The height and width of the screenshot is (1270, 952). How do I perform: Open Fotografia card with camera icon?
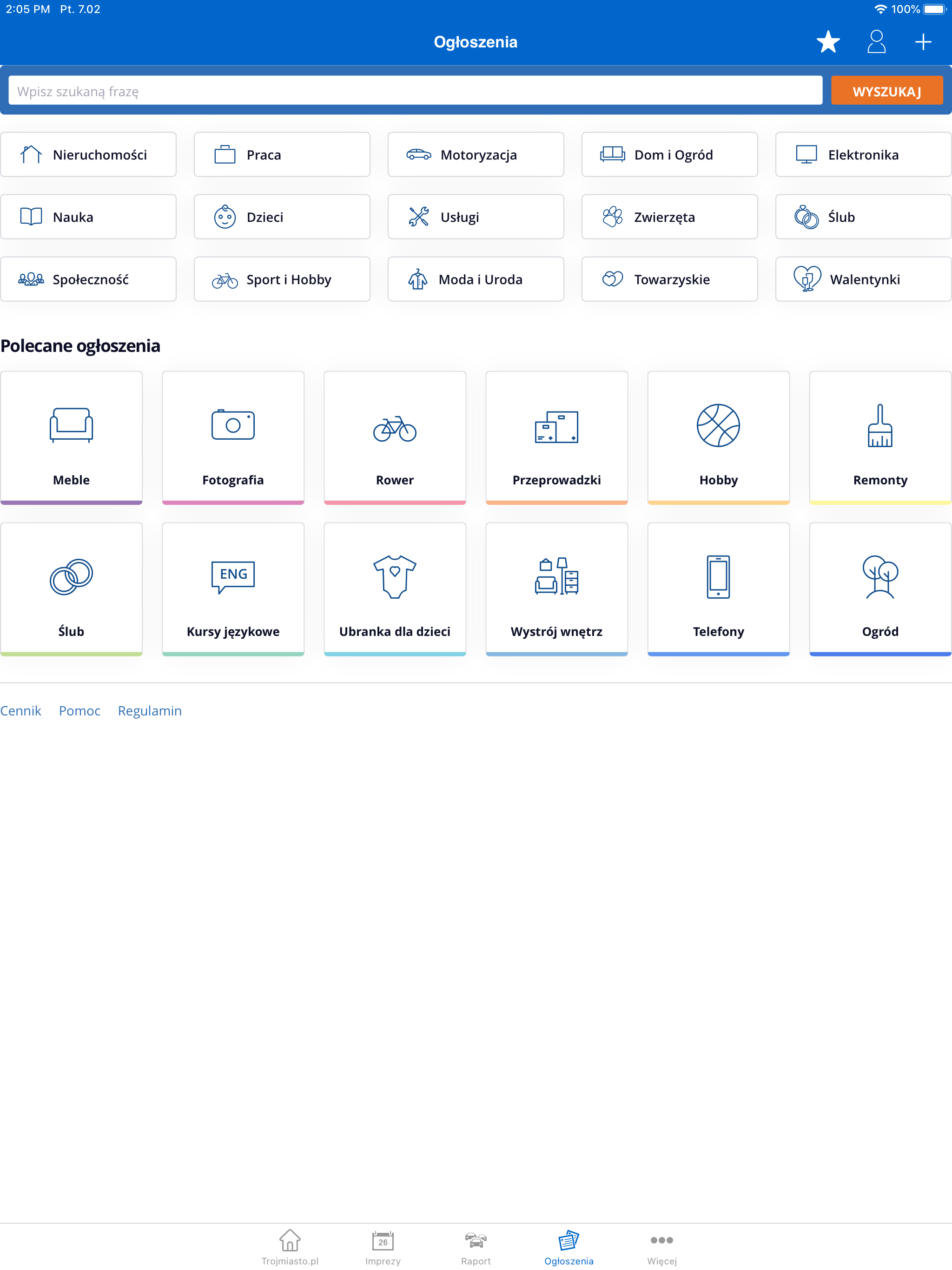click(x=233, y=438)
